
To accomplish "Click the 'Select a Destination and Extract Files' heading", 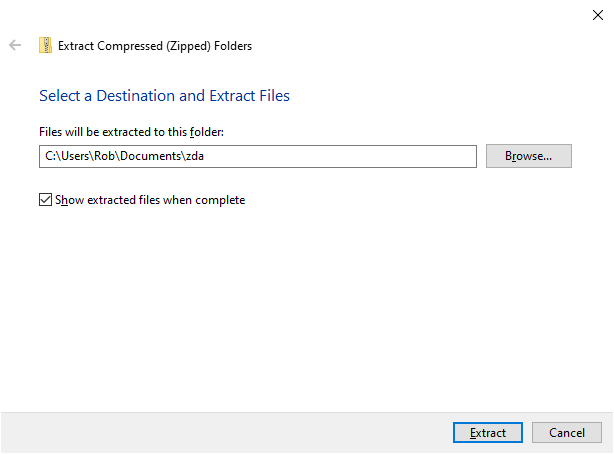I will (x=164, y=96).
